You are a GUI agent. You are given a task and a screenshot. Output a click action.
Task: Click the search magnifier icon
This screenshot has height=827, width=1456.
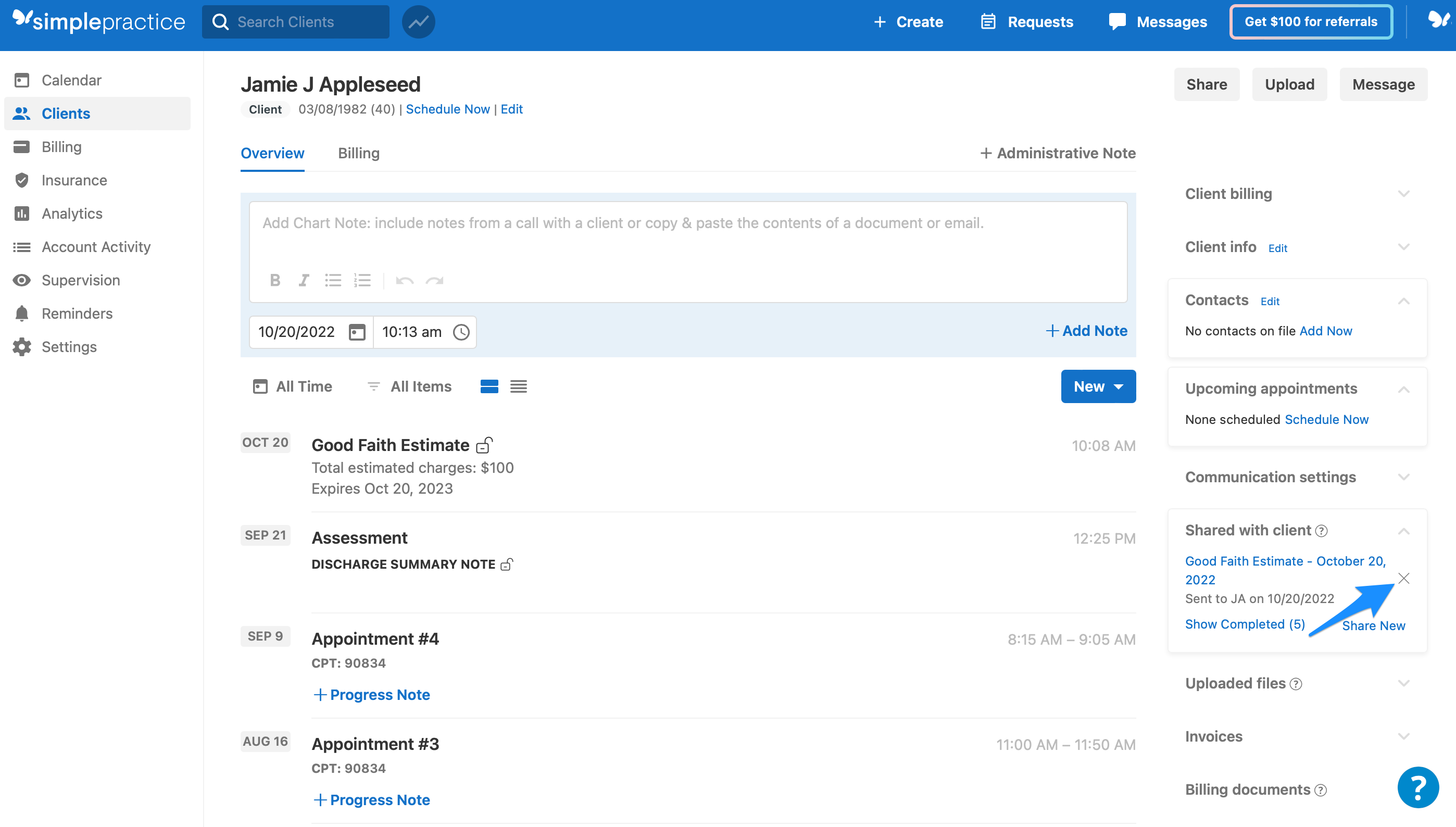pyautogui.click(x=220, y=22)
